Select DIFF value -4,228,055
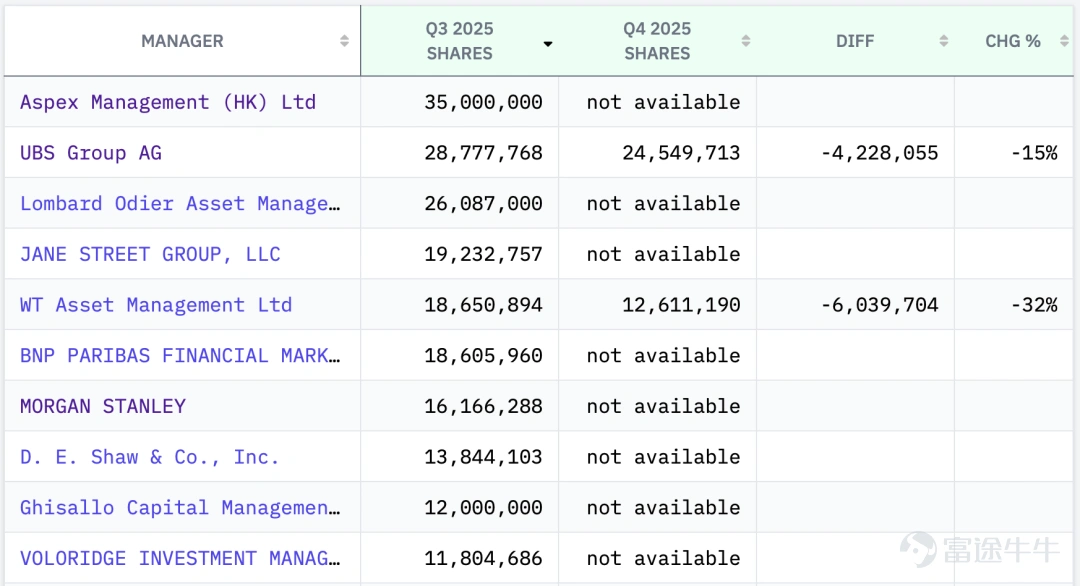 coord(880,153)
